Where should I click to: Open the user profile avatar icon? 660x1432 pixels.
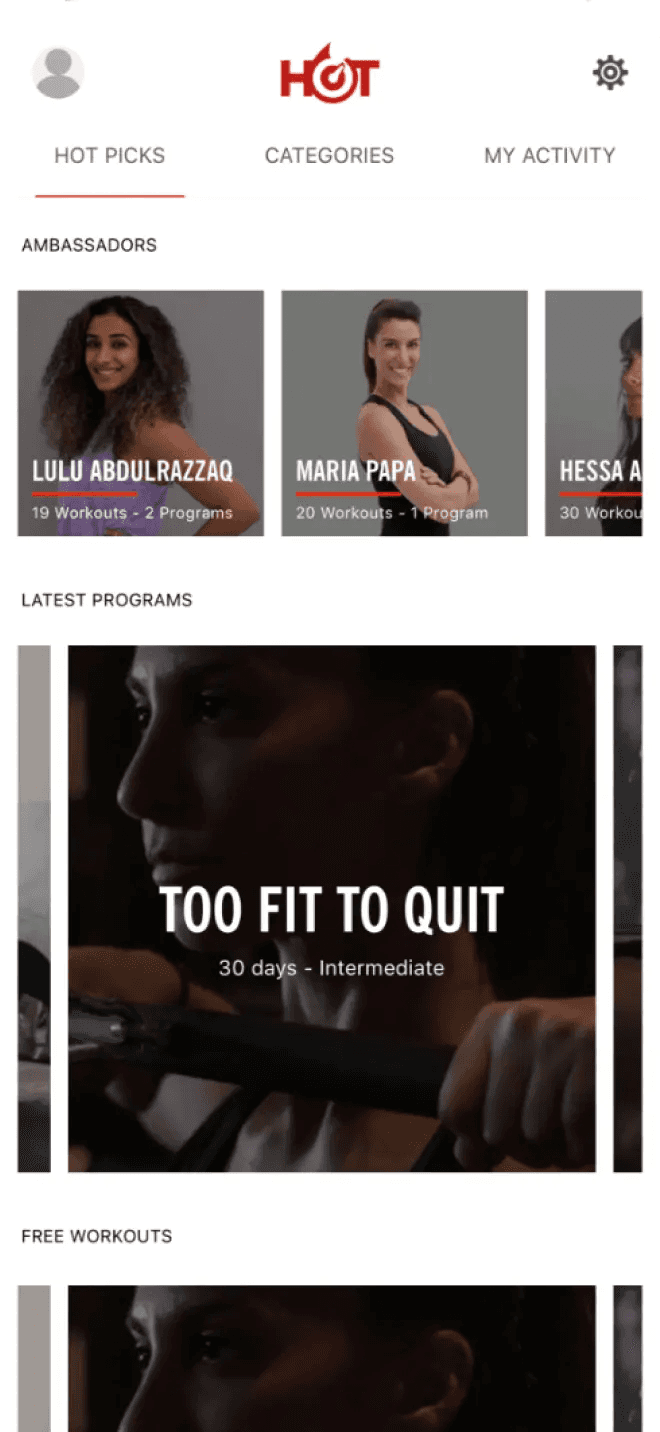point(58,73)
